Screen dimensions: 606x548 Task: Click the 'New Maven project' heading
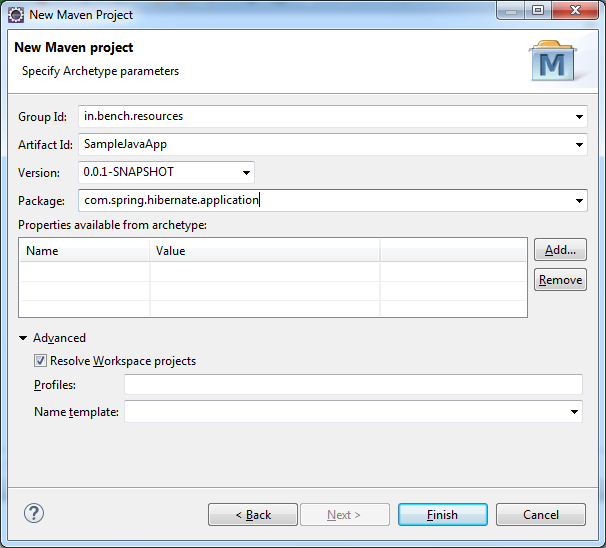pos(74,48)
